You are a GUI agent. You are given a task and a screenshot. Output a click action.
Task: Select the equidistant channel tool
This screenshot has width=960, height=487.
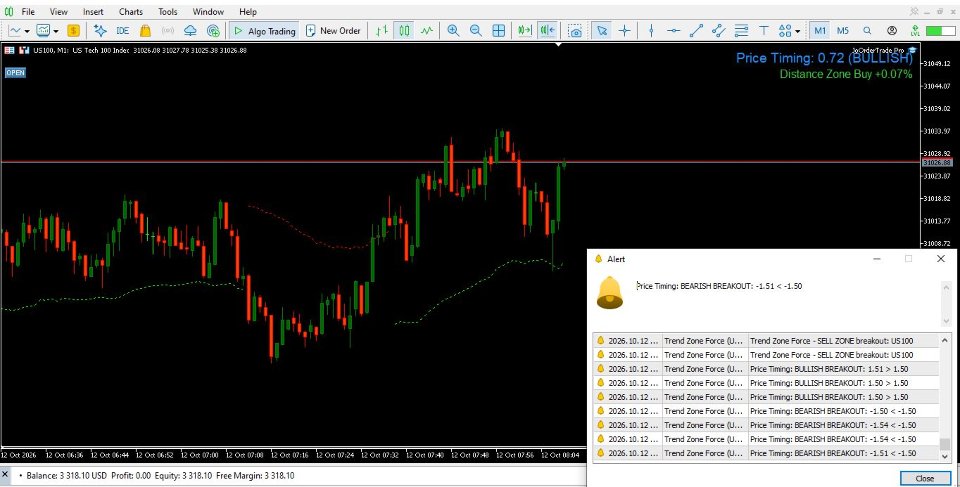tap(719, 31)
